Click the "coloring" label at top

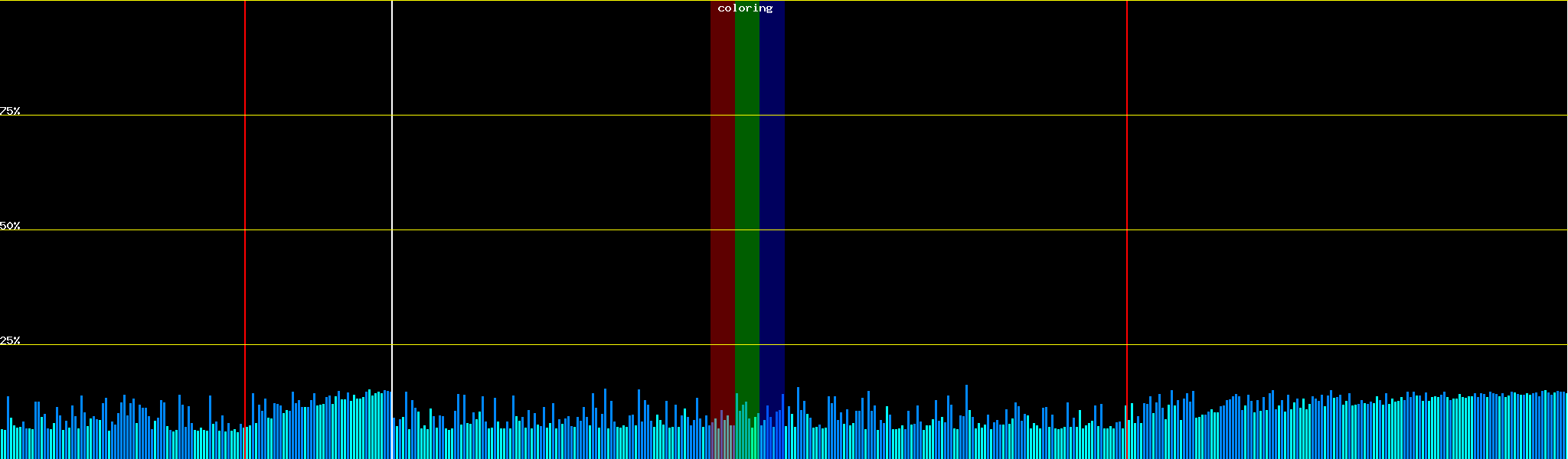[745, 8]
